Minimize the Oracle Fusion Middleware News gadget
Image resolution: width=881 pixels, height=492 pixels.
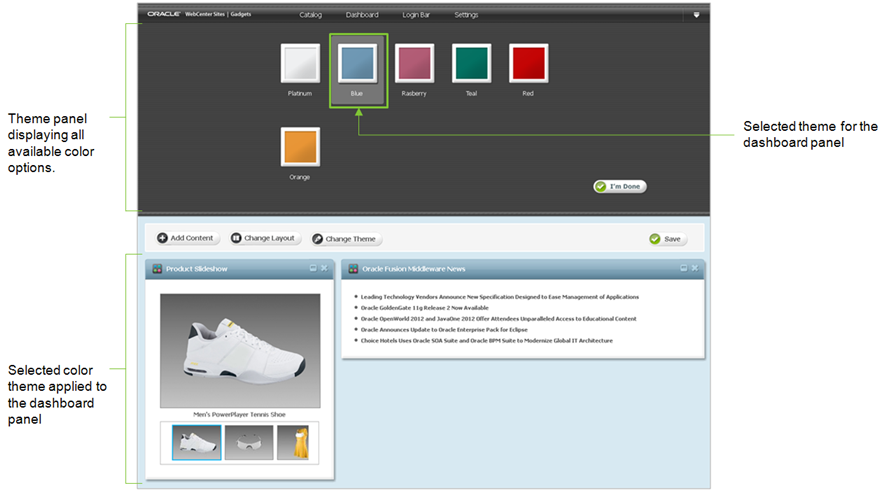tap(684, 268)
